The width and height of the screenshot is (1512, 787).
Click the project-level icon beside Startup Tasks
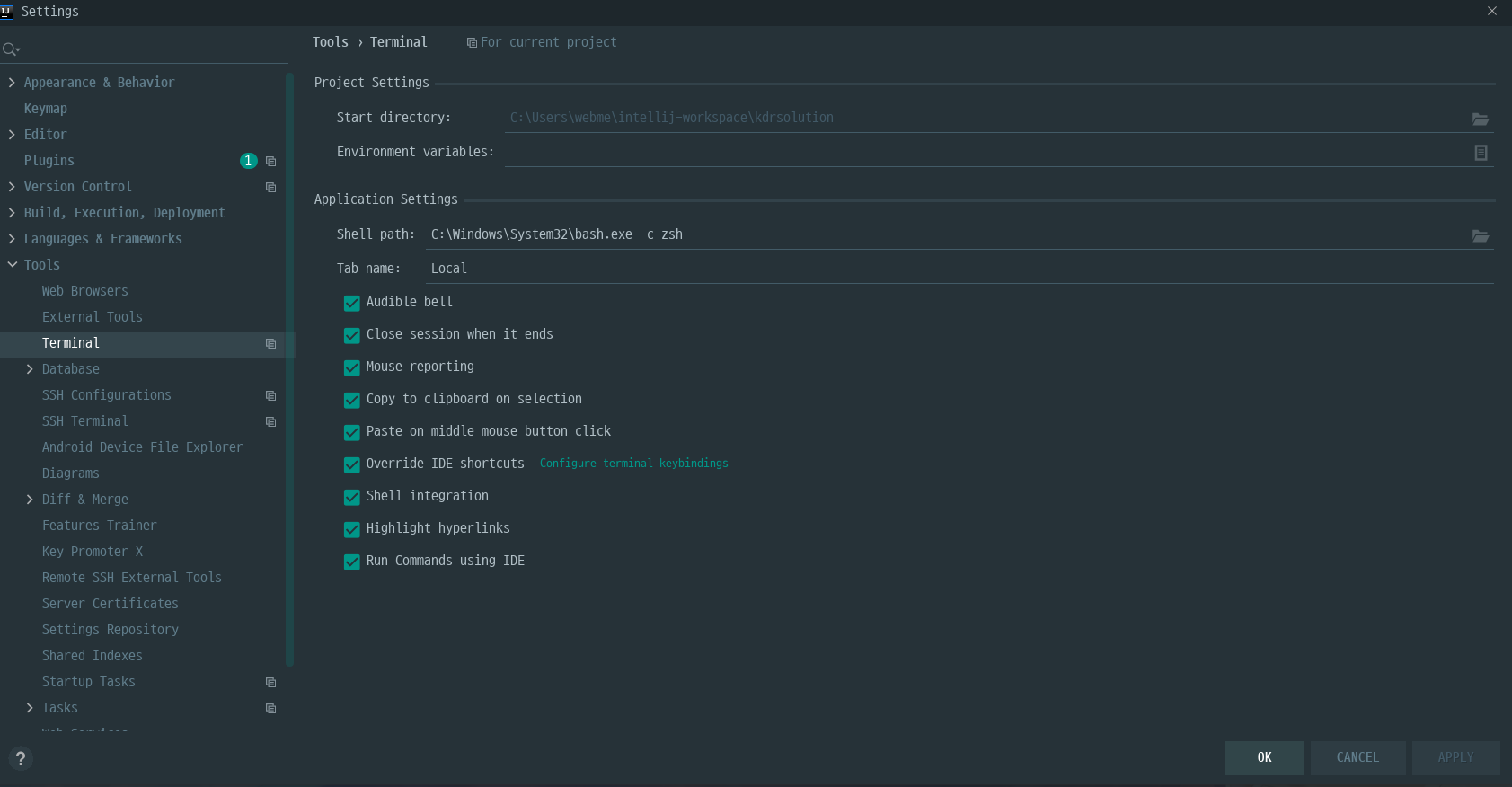(x=270, y=683)
